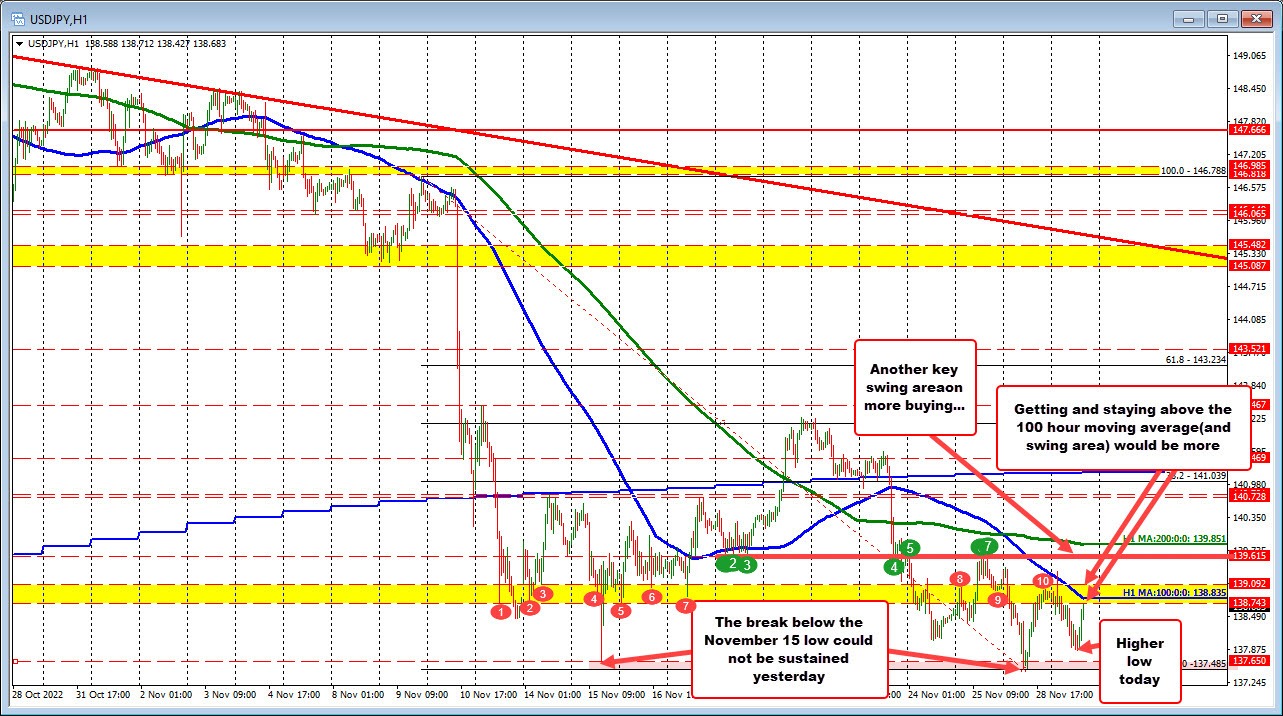Click the 143.521 red price label
This screenshot has height=716, width=1283.
tap(1251, 349)
